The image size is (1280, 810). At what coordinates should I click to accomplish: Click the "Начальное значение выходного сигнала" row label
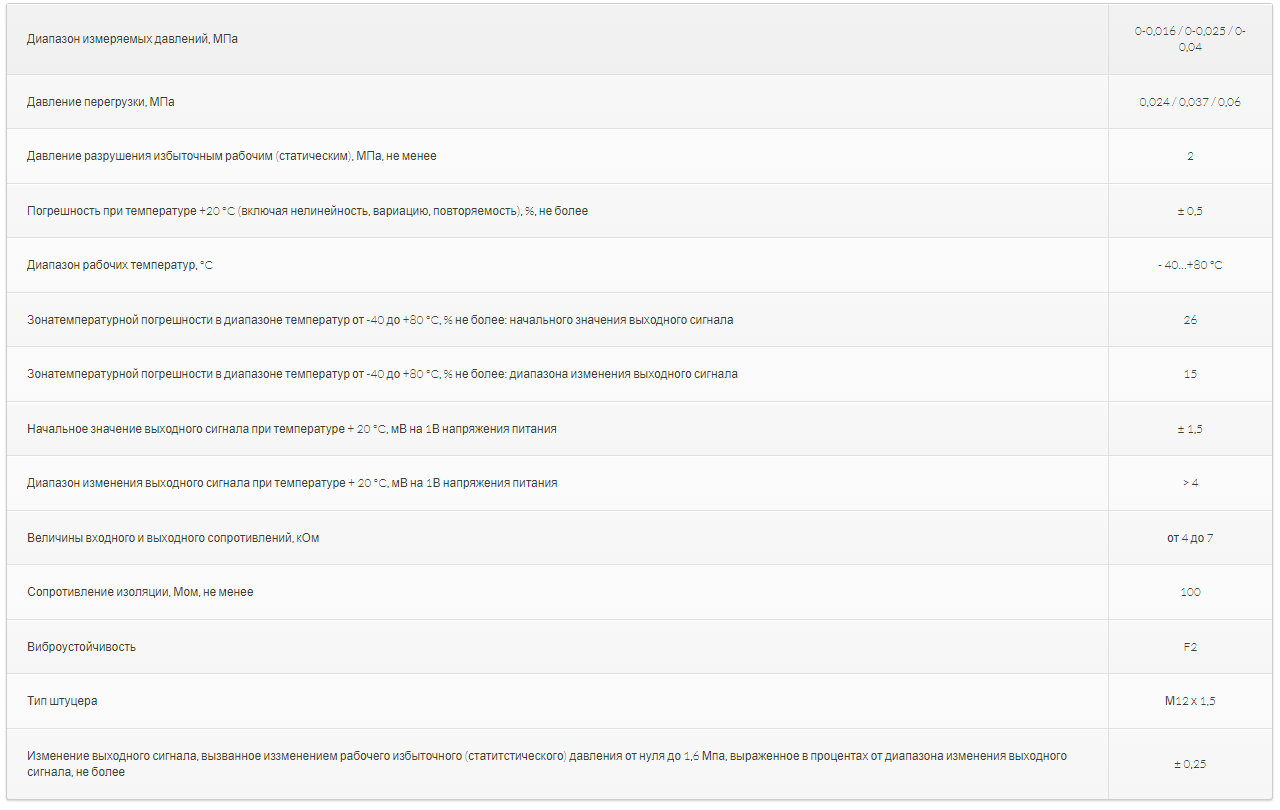point(292,429)
